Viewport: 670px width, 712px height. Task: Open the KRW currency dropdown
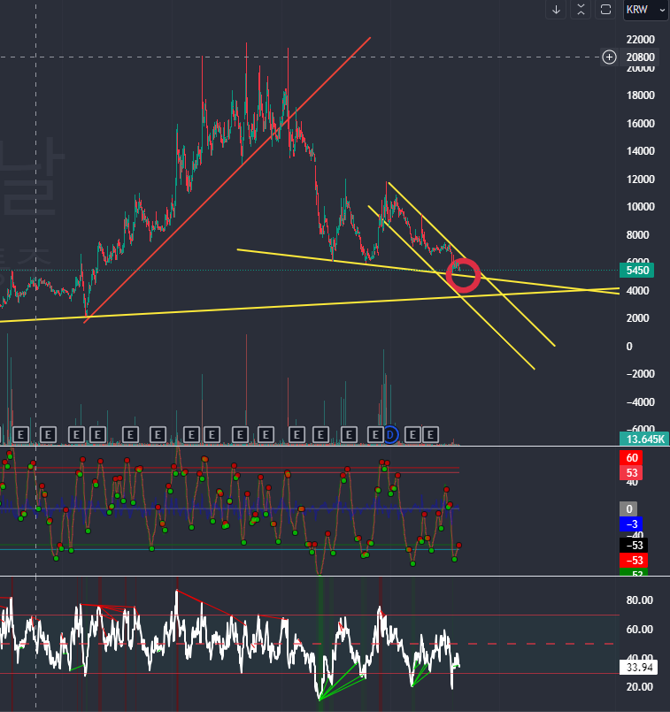click(x=645, y=10)
